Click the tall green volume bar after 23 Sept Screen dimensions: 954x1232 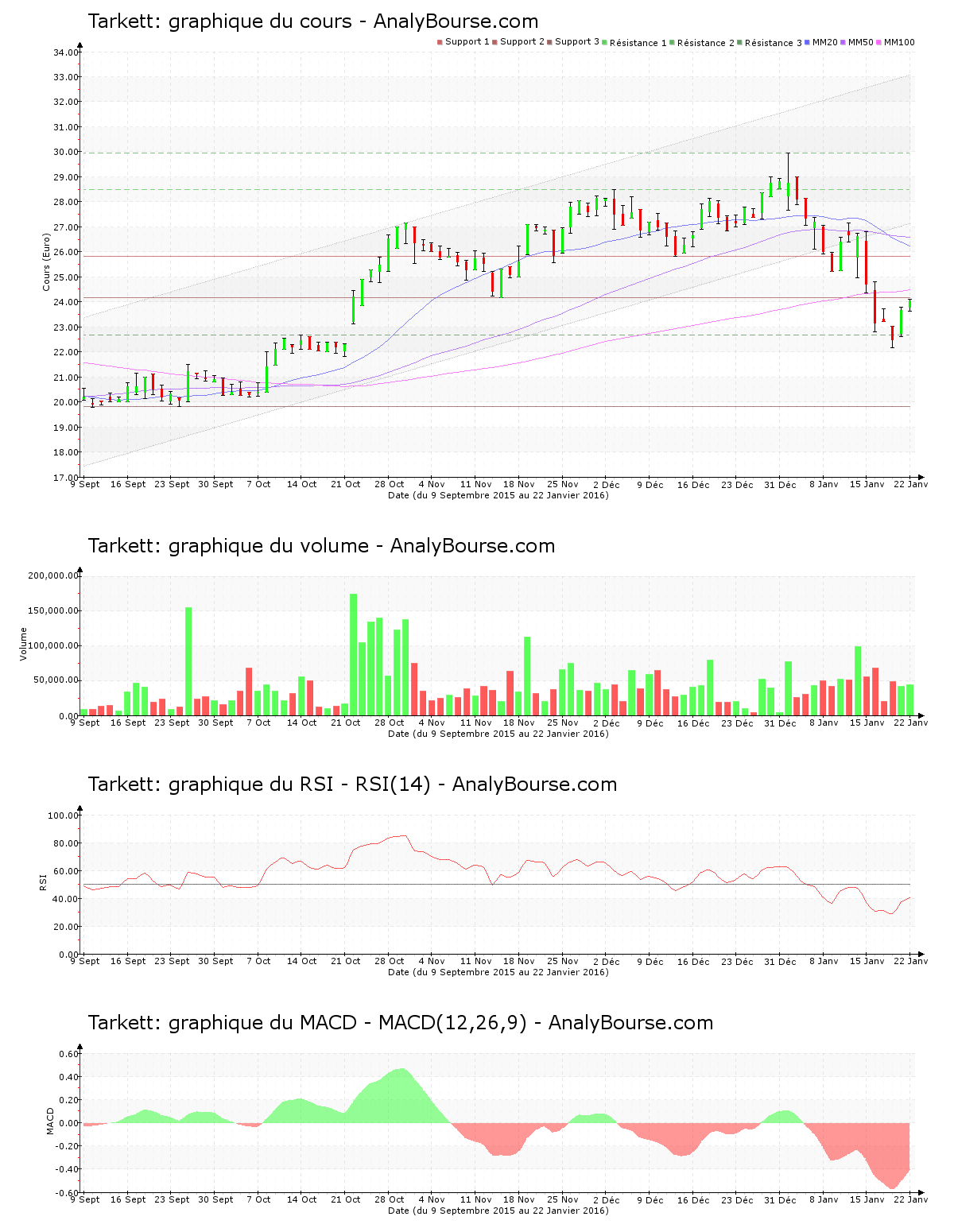188,661
